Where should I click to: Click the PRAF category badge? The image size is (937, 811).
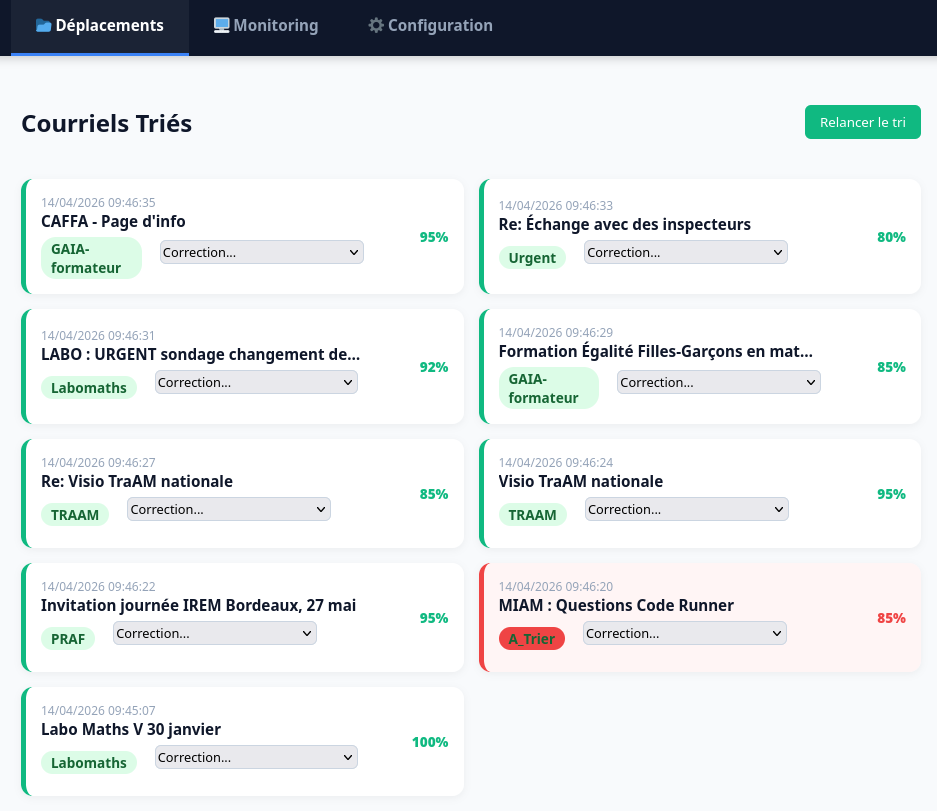coord(68,639)
